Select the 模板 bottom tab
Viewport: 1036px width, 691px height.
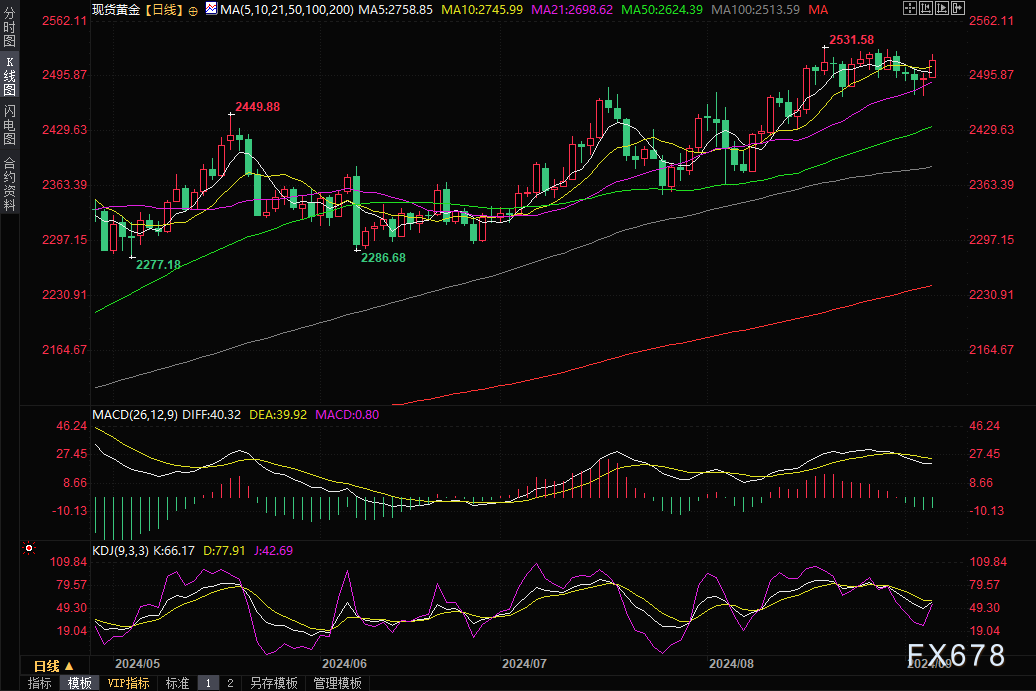coord(80,683)
